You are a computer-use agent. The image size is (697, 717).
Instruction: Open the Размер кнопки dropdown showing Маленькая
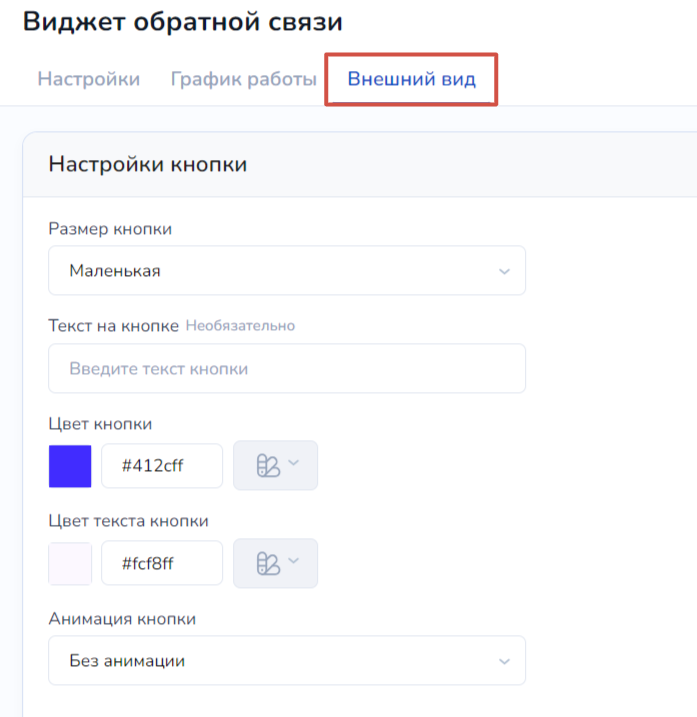tap(287, 270)
